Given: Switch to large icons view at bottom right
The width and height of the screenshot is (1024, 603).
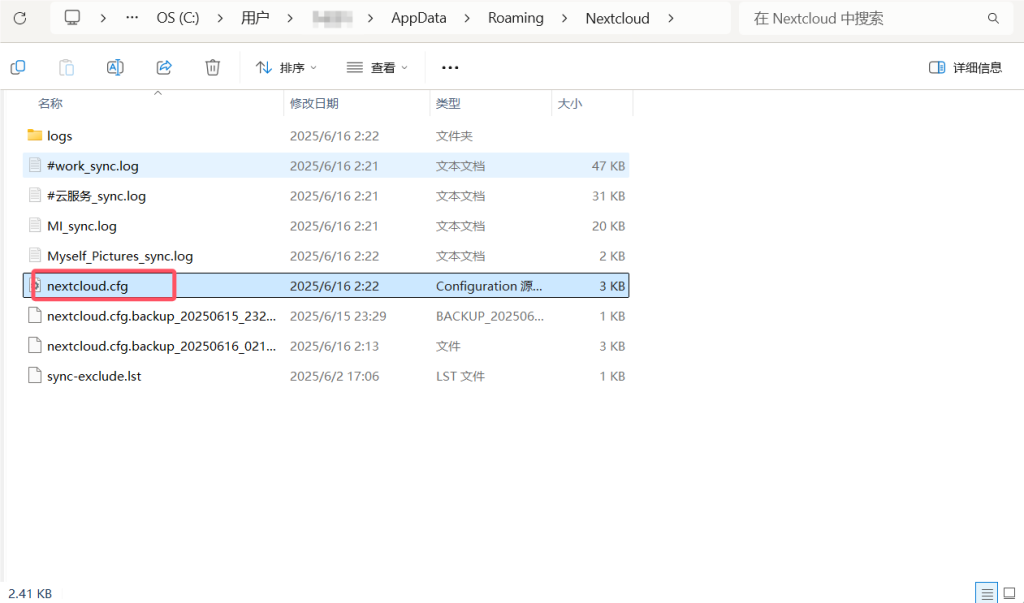Looking at the screenshot, I should 1008,593.
